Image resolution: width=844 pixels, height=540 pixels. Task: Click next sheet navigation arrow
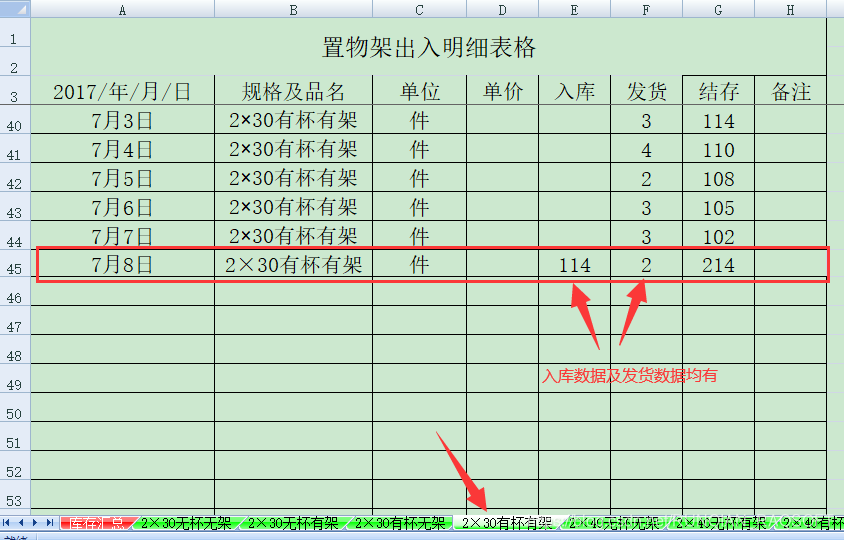point(35,523)
